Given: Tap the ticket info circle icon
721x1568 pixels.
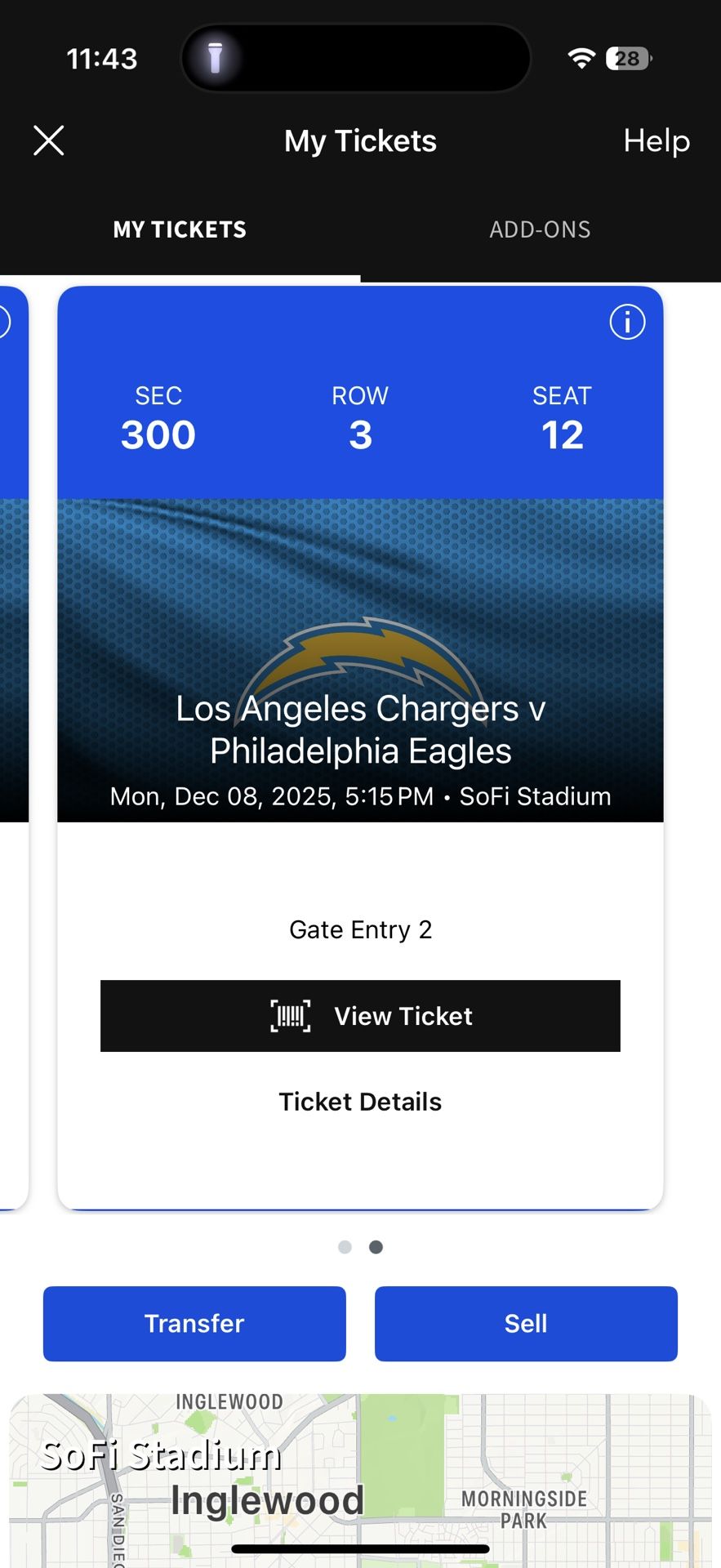Looking at the screenshot, I should coord(627,322).
